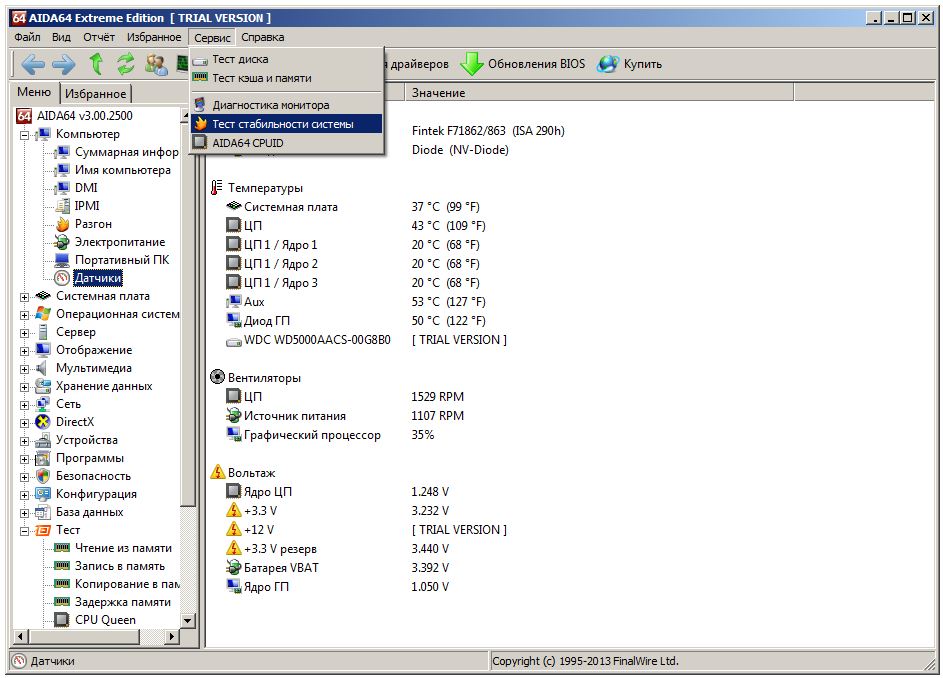This screenshot has width=943, height=678.
Task: Click the AIDA64 v3.00.2500 root icon
Action: pyautogui.click(x=24, y=116)
